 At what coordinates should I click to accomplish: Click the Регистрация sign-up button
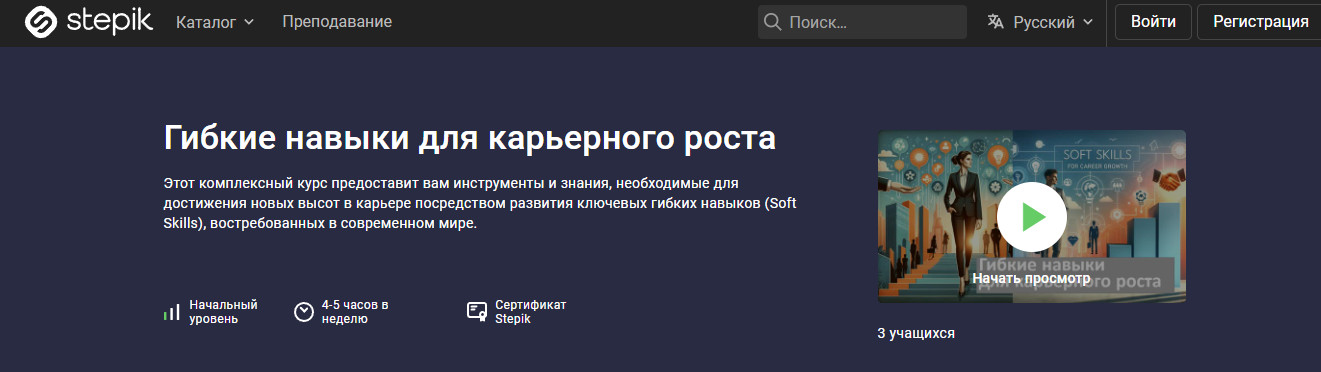coord(1260,22)
